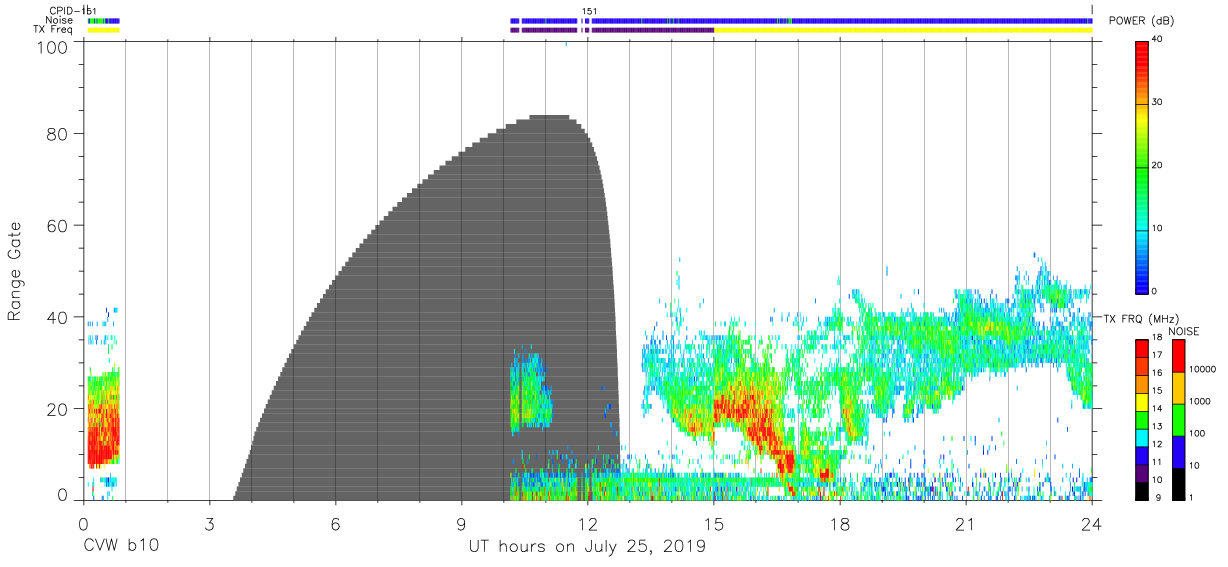Viewport: 1228px width, 567px height.
Task: Click the blue Noise strip above 18 UT
Action: click(x=840, y=20)
